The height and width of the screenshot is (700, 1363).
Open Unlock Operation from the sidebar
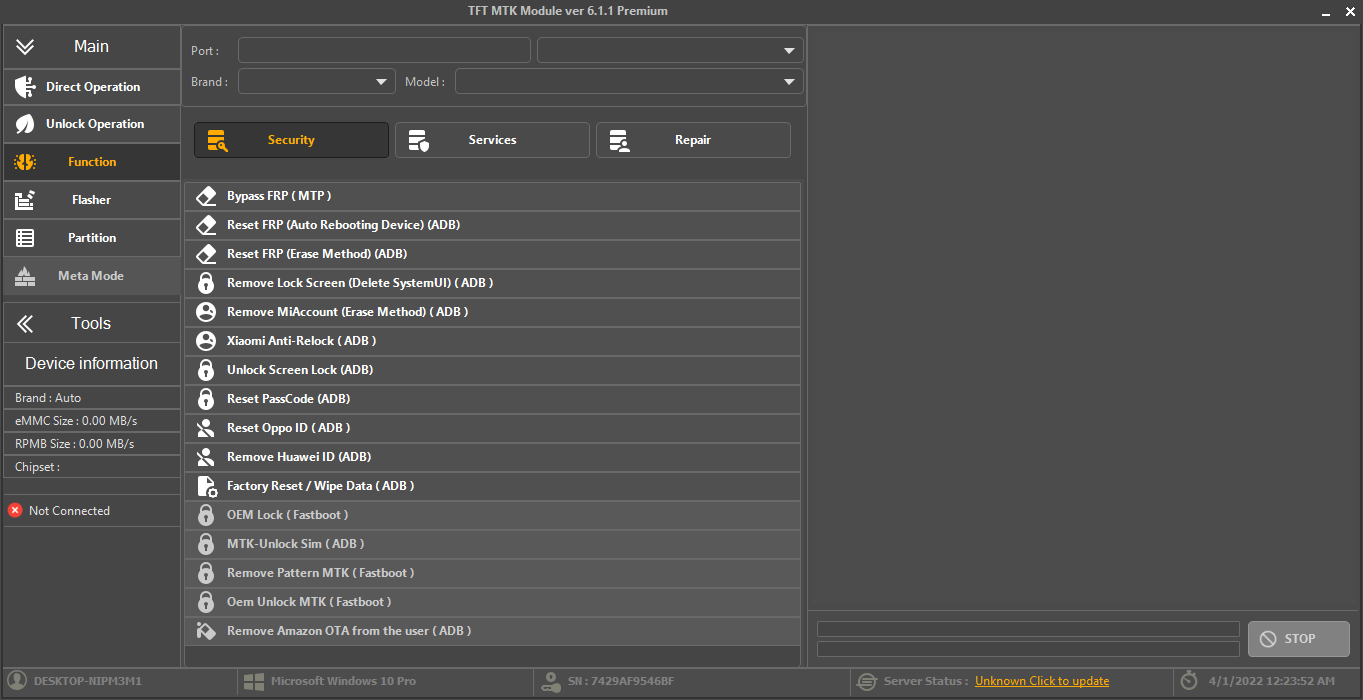(25, 124)
